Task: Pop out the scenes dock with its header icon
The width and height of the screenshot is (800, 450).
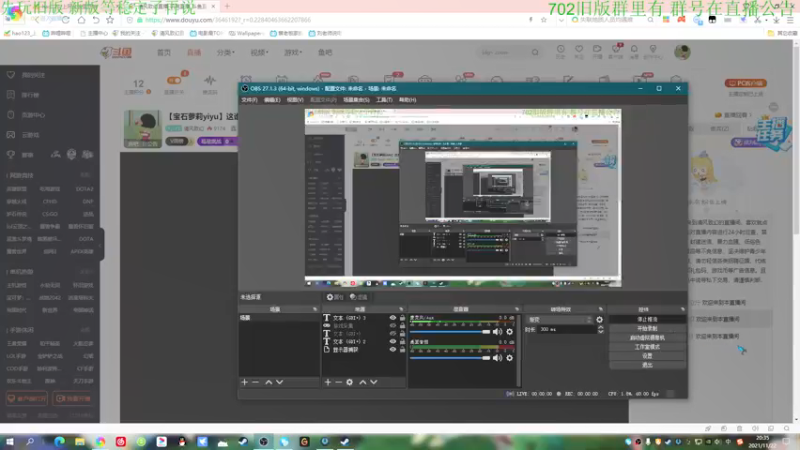Action: (315, 309)
